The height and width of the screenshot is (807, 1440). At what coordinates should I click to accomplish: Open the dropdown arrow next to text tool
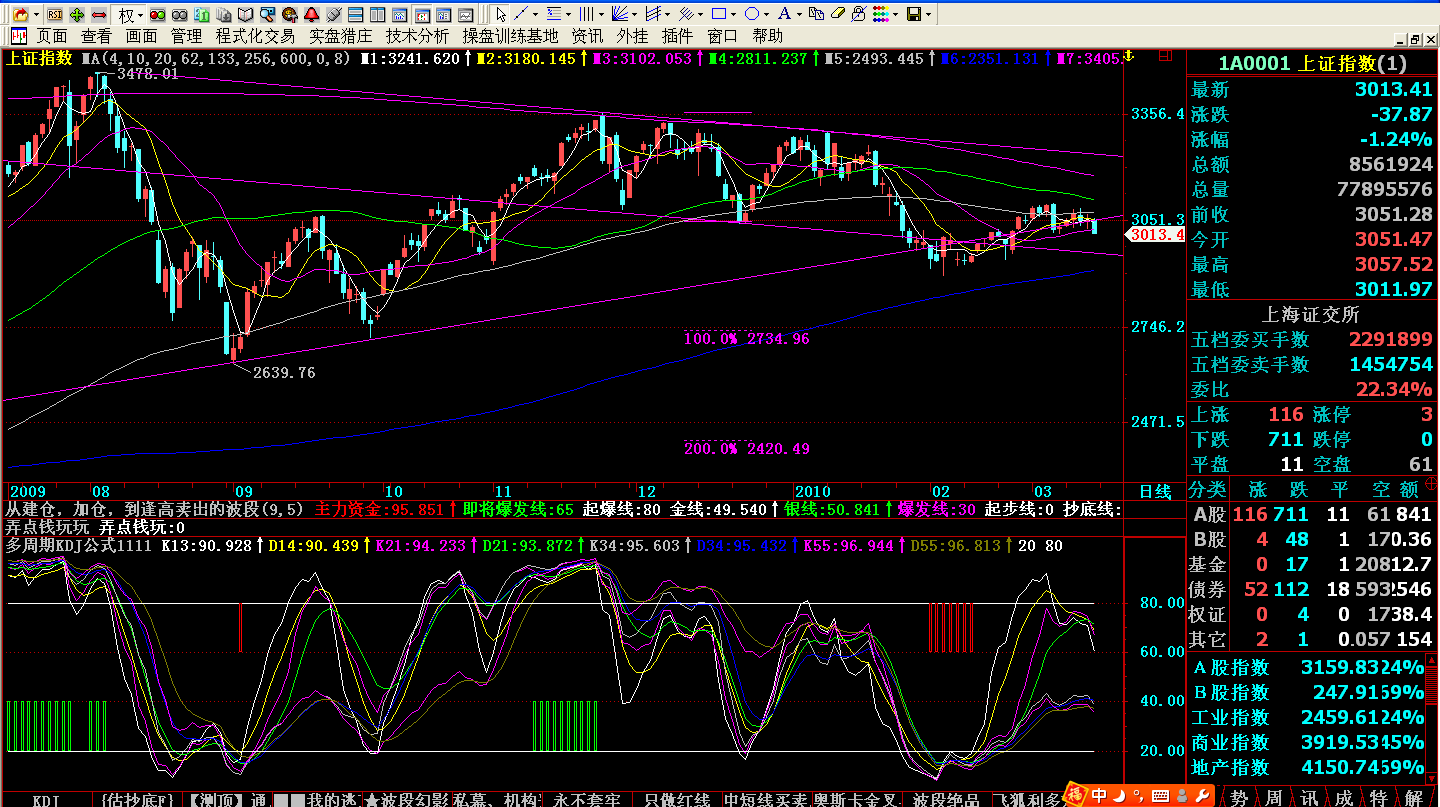click(798, 14)
